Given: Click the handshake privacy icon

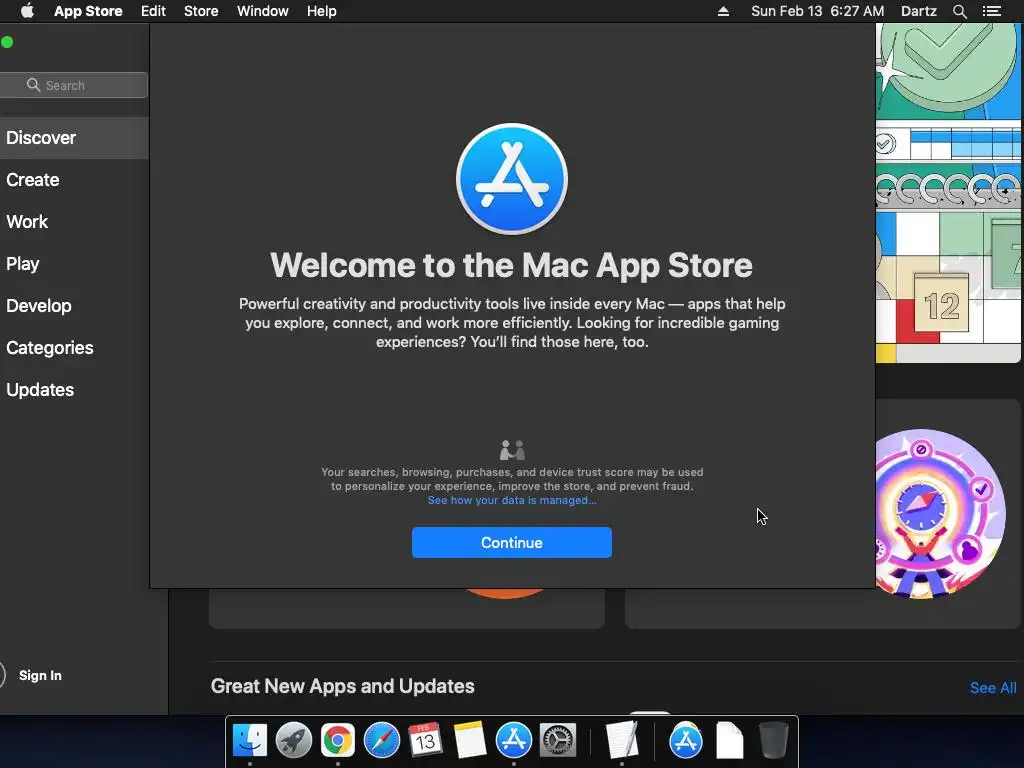Looking at the screenshot, I should pos(511,450).
